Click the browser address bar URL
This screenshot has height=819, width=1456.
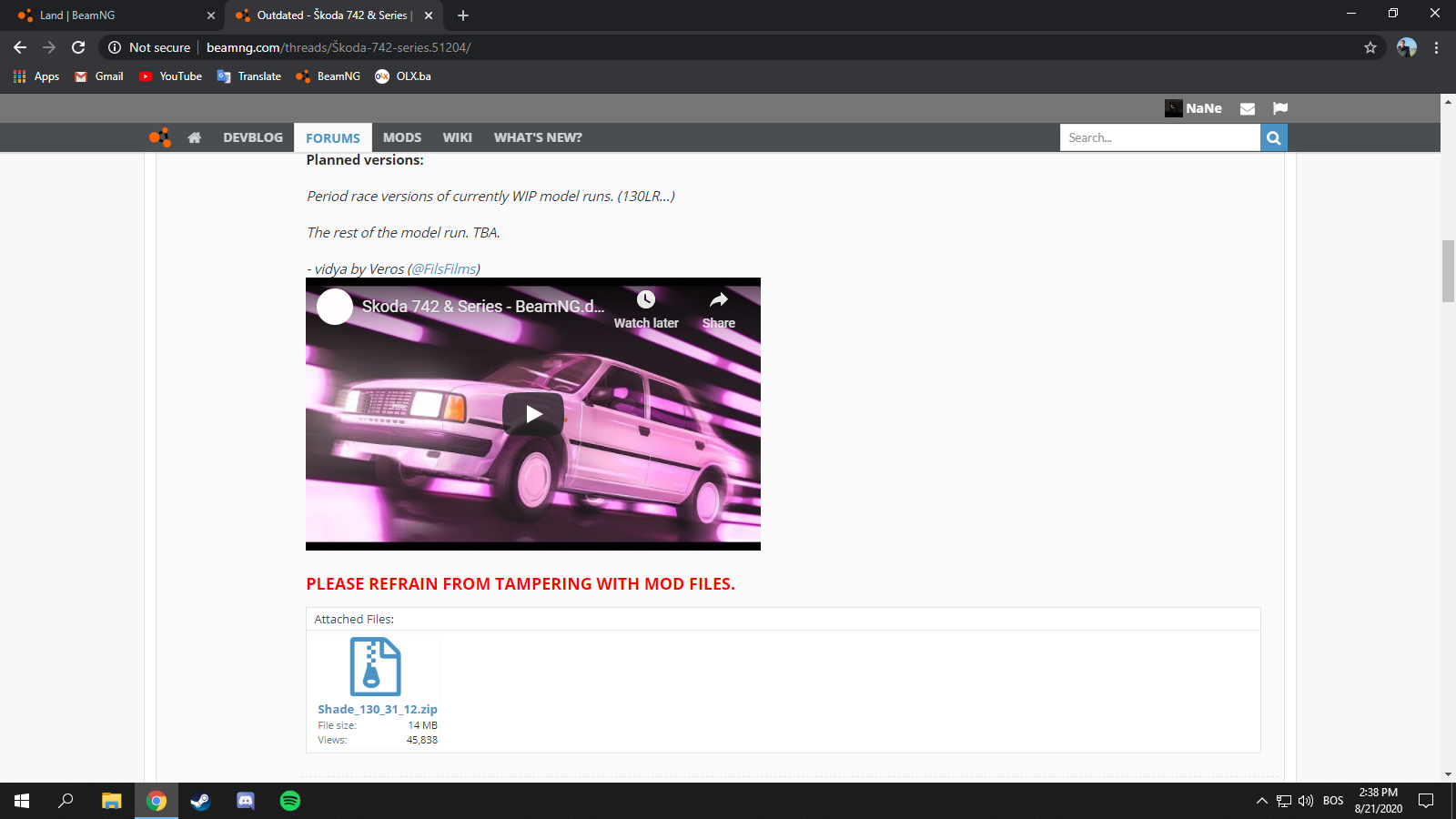point(339,47)
